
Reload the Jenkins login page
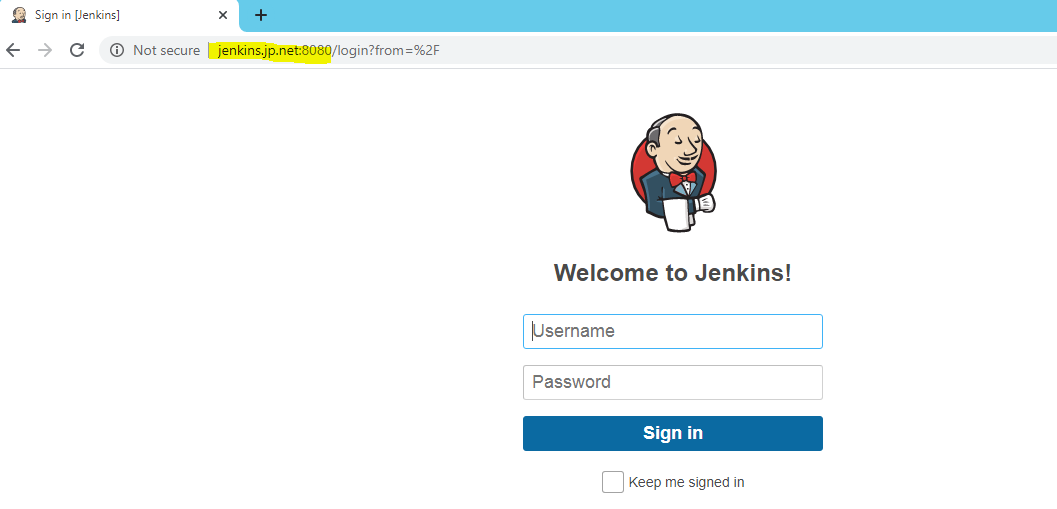tap(78, 50)
